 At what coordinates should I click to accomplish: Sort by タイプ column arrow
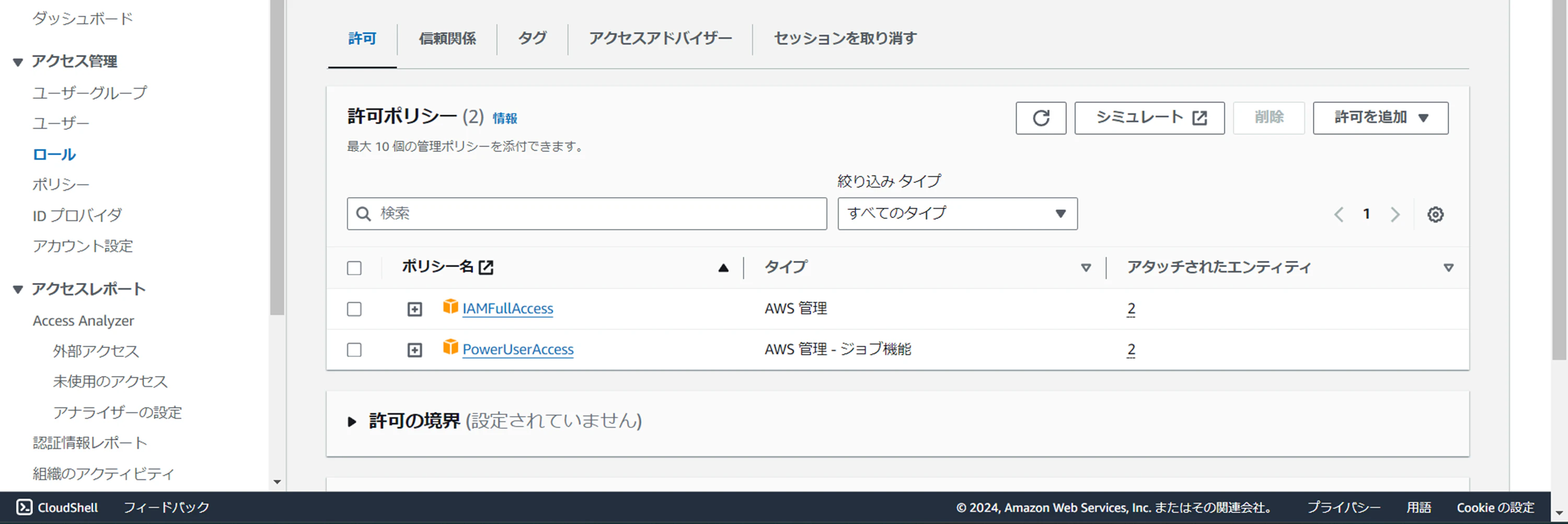coord(1085,267)
